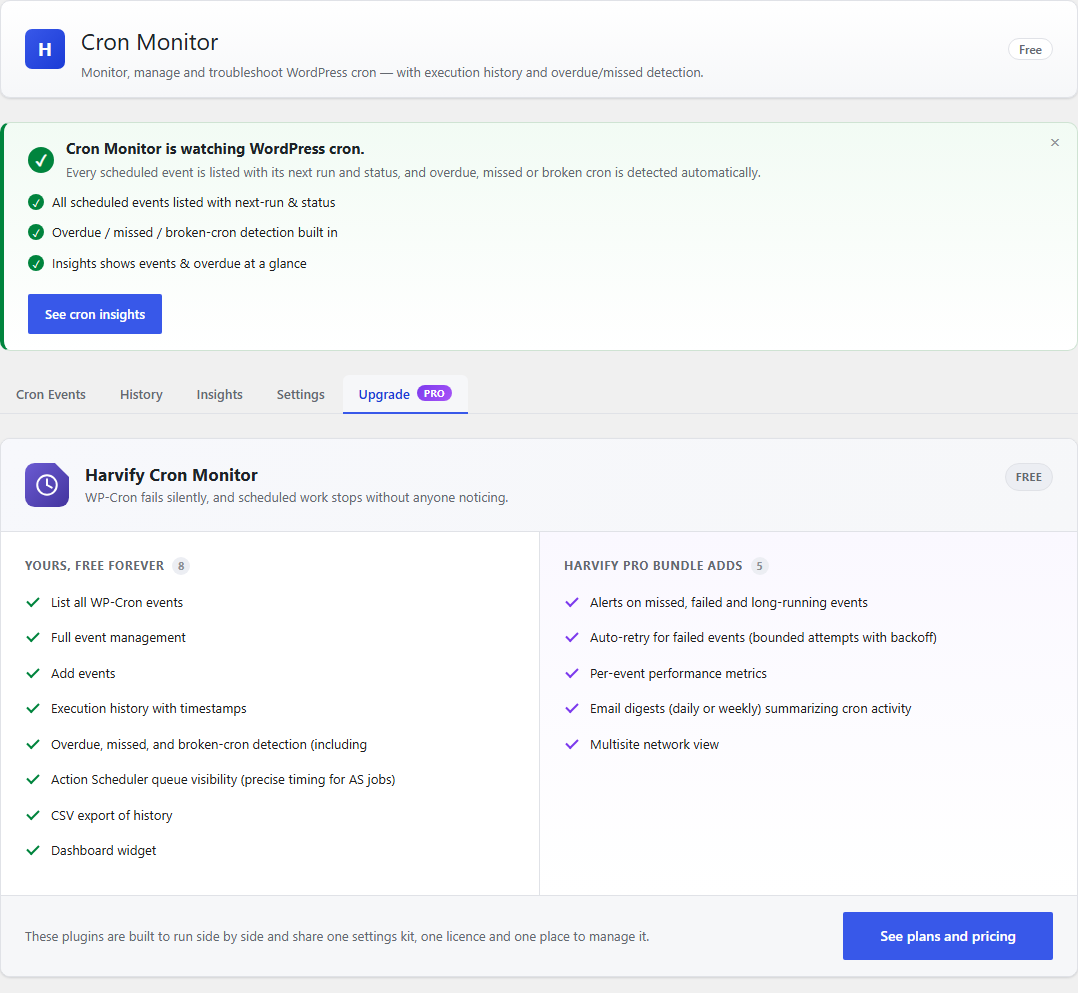This screenshot has height=993, width=1078.
Task: Click text 'Auto-retry for failed events'
Action: (x=667, y=637)
